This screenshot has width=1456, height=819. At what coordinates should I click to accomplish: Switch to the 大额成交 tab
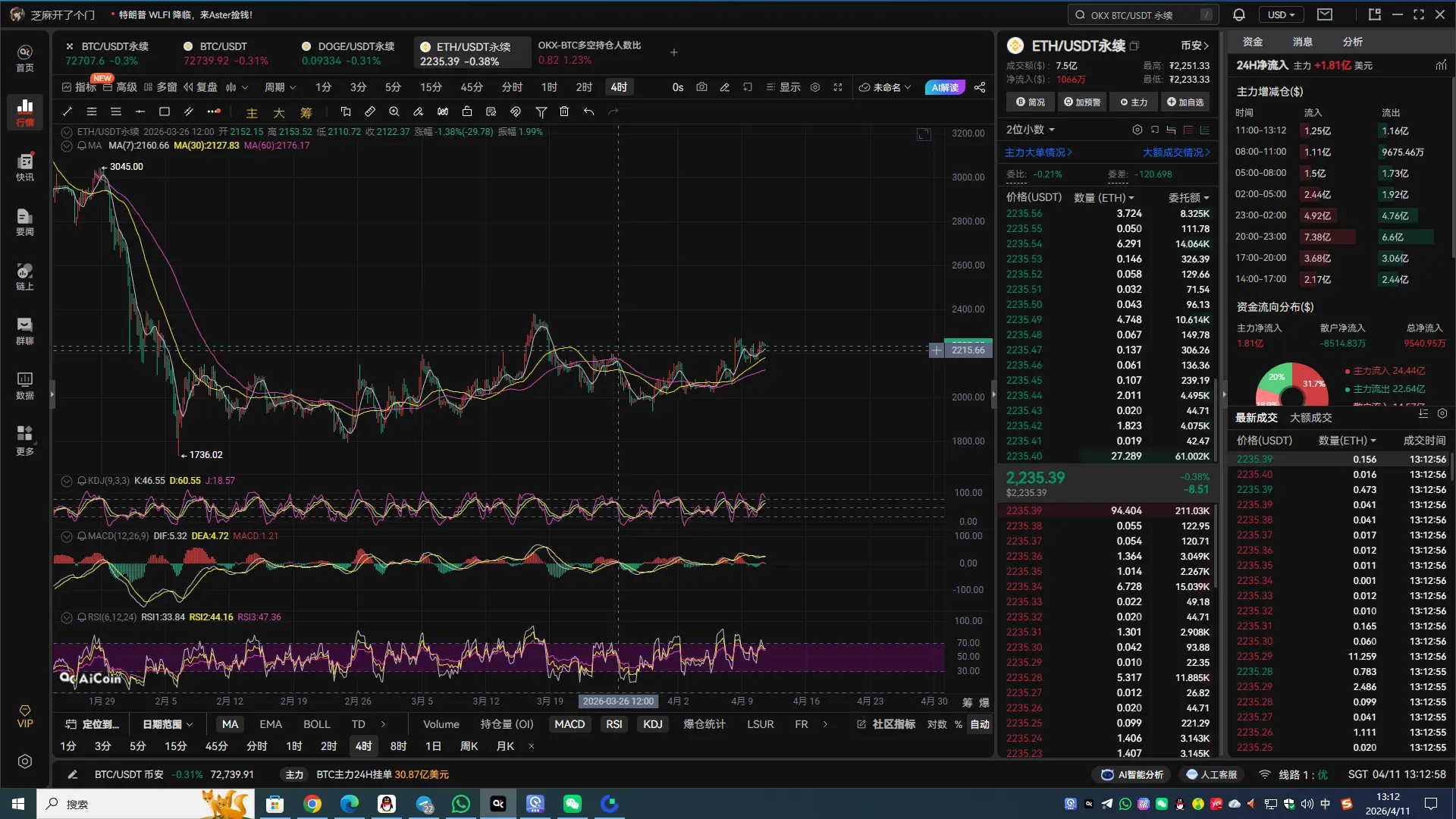(1310, 418)
